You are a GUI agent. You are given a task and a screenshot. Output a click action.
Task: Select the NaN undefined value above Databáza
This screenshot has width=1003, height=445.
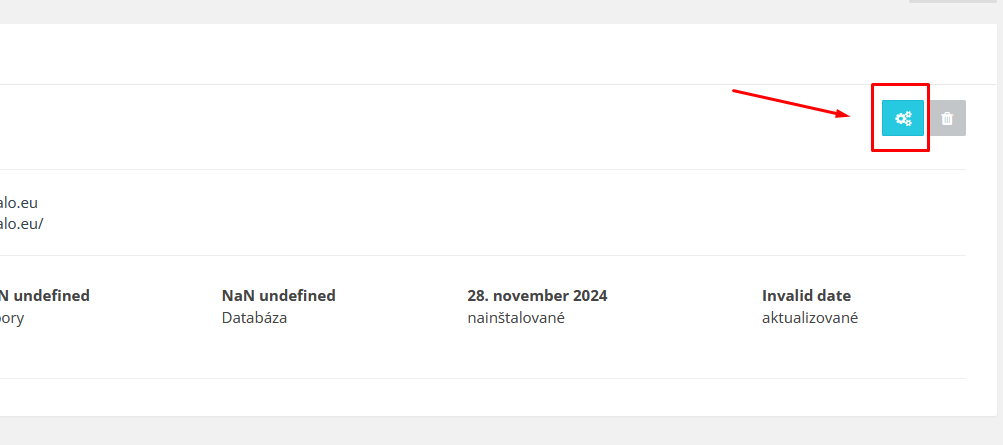point(278,296)
